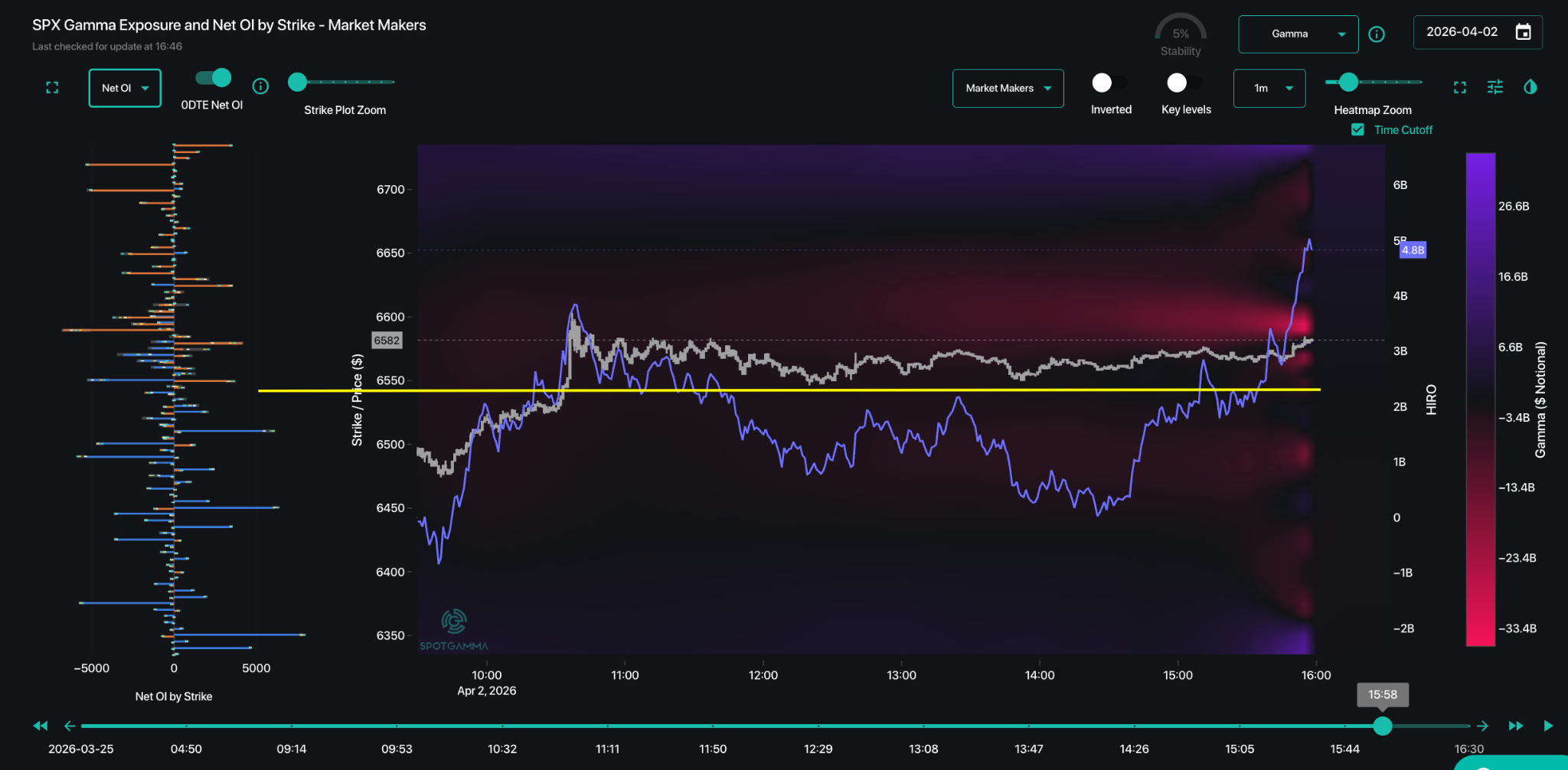The image size is (1568, 770).
Task: Adjust the Strike Plot Zoom slider handle
Action: 297,82
